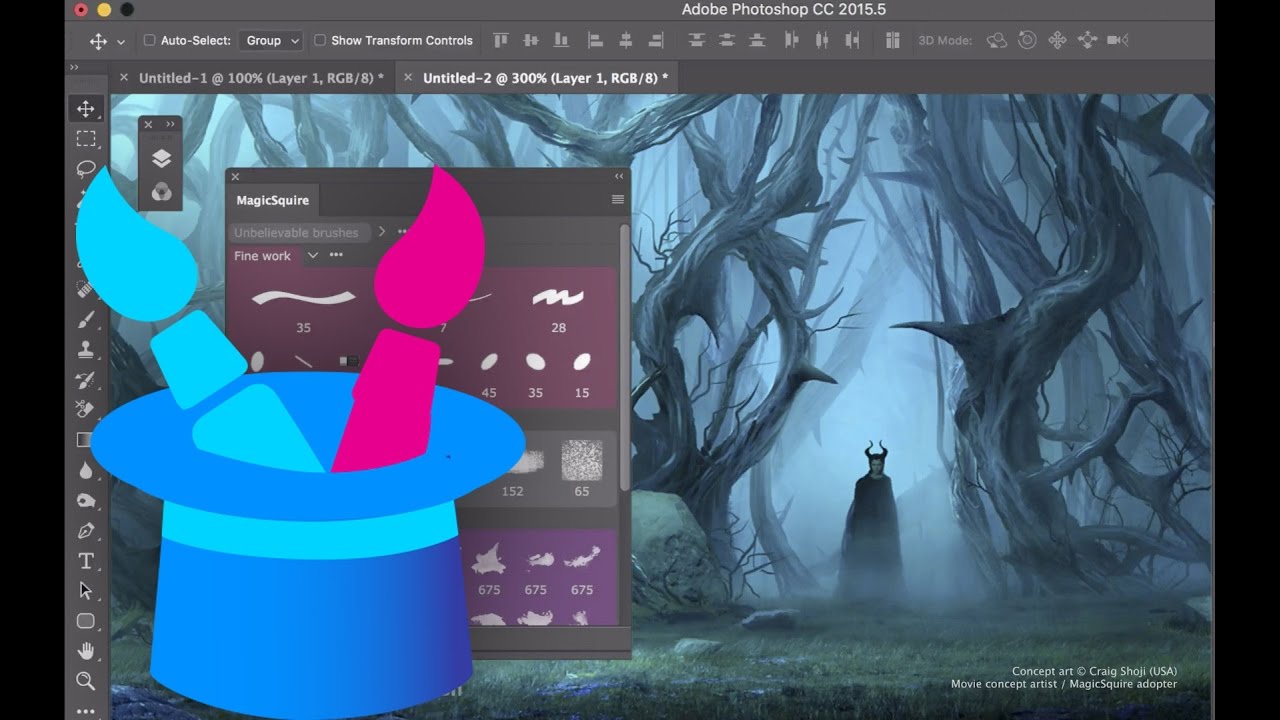
Task: Click Distribute Vertical Centers icon
Action: tap(727, 40)
